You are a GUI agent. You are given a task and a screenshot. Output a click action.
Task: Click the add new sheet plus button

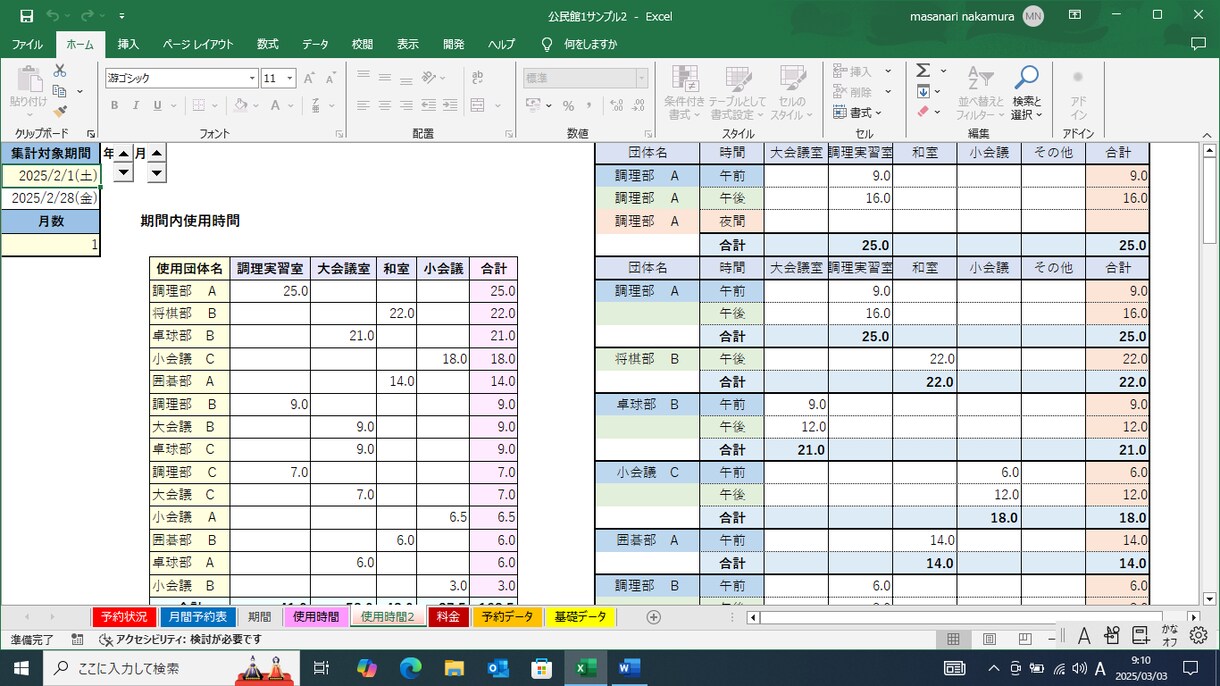654,617
